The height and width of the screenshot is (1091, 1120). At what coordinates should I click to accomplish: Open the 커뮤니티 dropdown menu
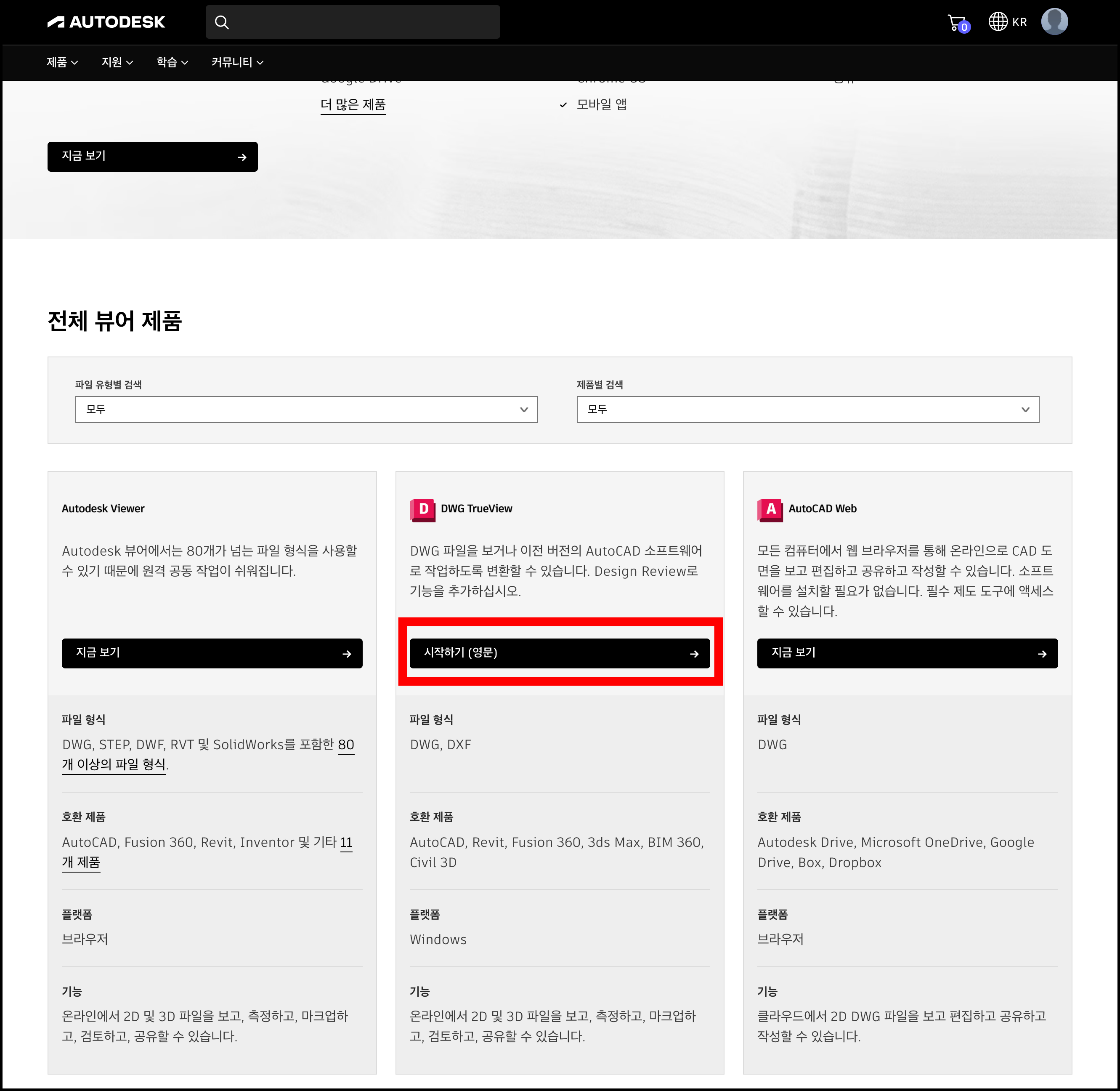tap(237, 62)
